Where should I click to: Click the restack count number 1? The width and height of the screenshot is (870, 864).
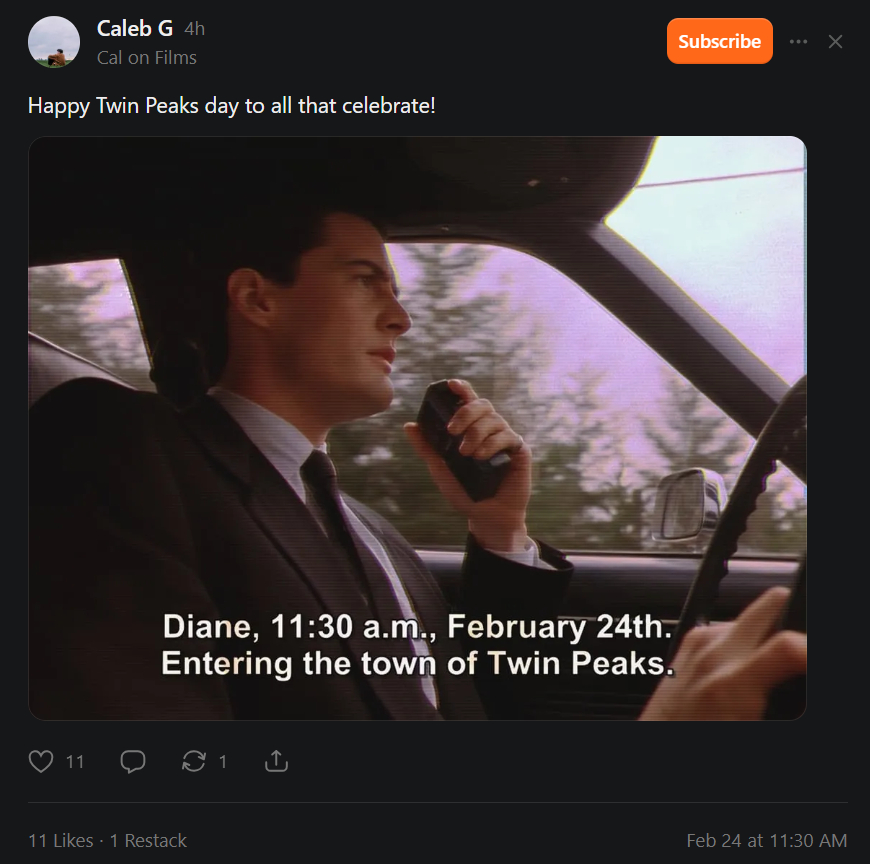[x=222, y=762]
